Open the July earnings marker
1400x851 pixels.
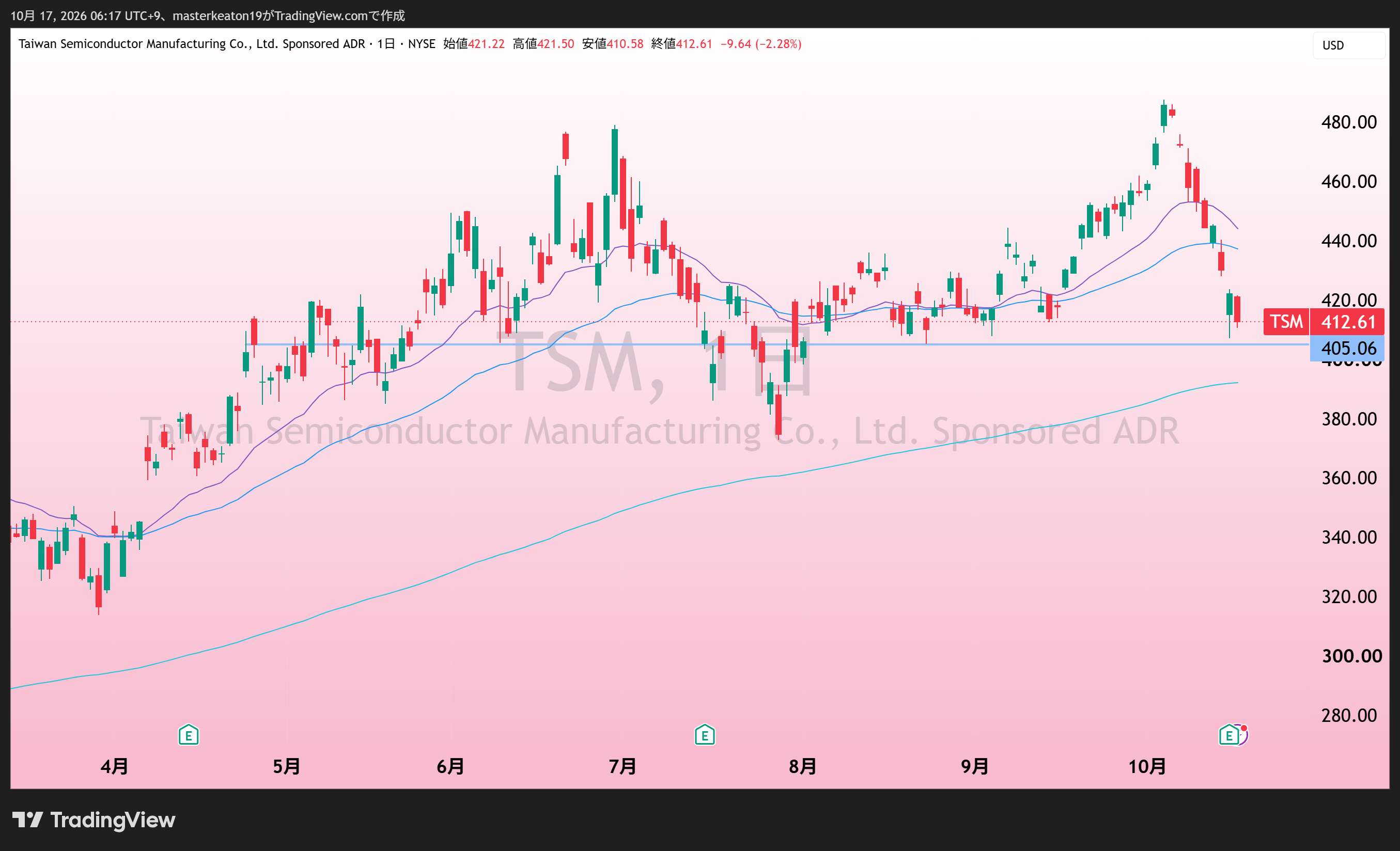point(705,734)
